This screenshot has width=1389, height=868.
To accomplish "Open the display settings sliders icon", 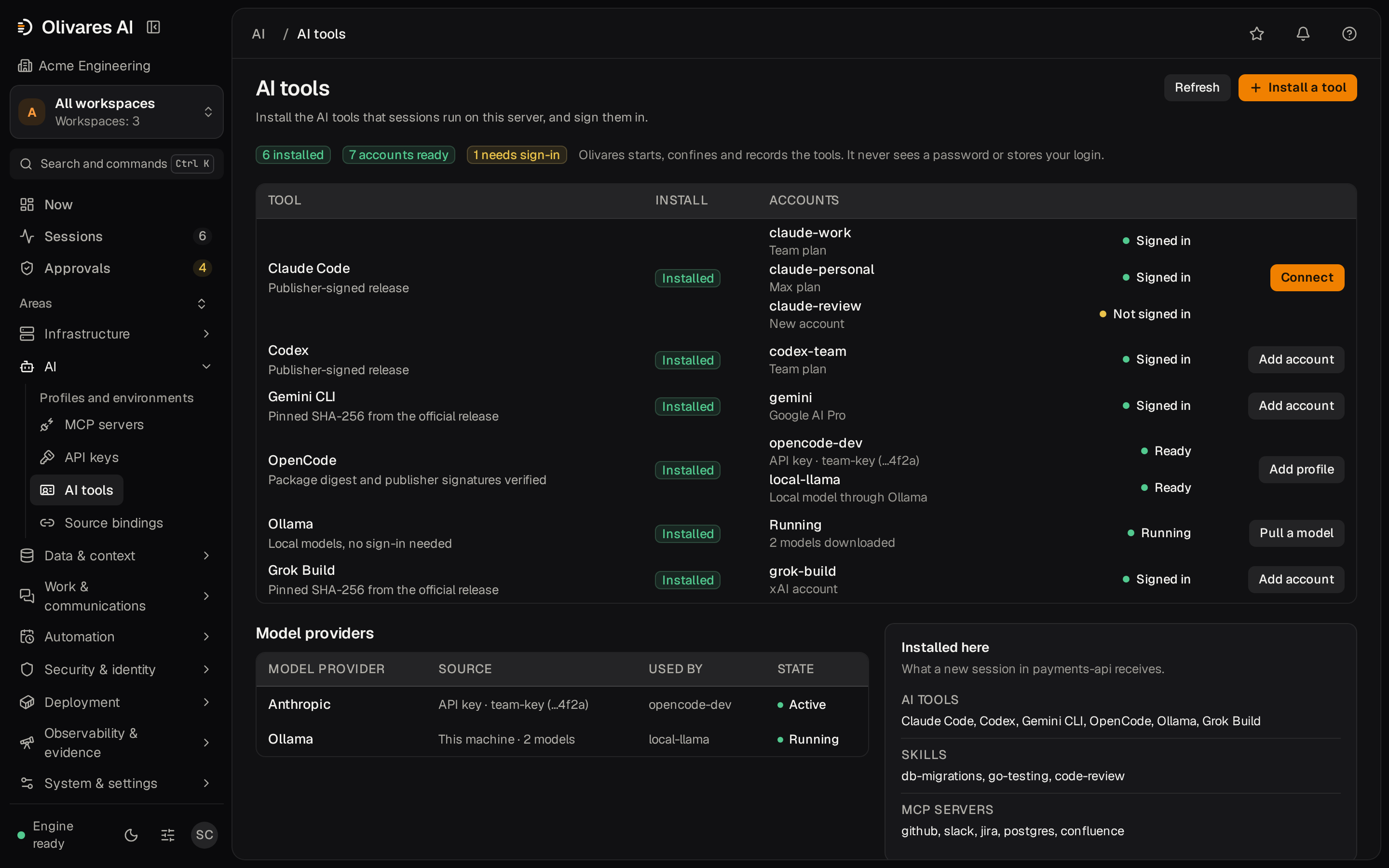I will coord(168,835).
